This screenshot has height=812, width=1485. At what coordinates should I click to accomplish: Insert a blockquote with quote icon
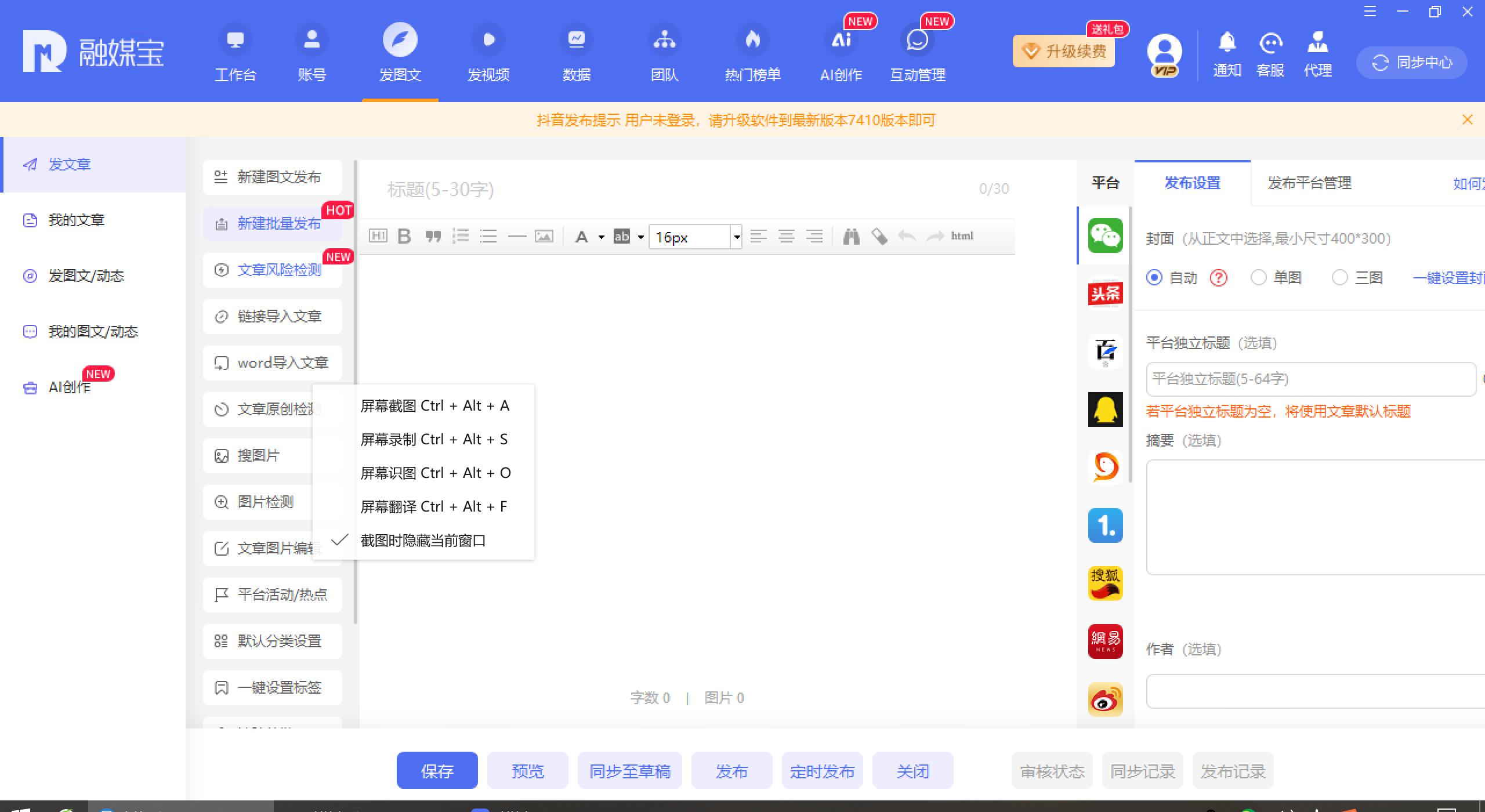[433, 236]
